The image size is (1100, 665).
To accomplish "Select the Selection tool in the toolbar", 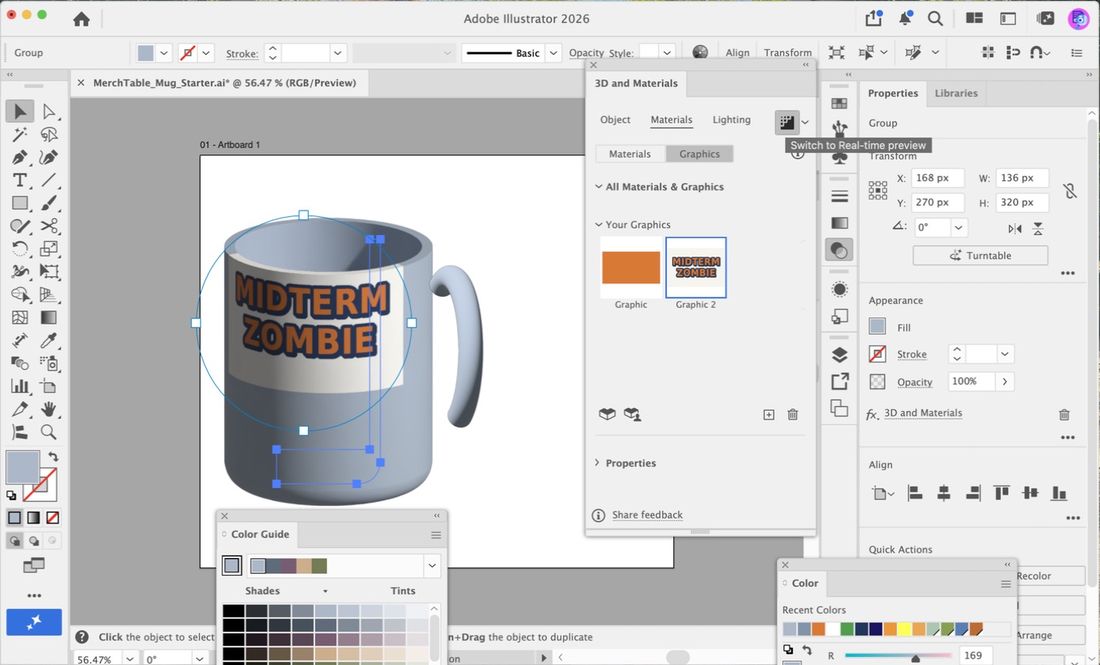I will tap(20, 112).
